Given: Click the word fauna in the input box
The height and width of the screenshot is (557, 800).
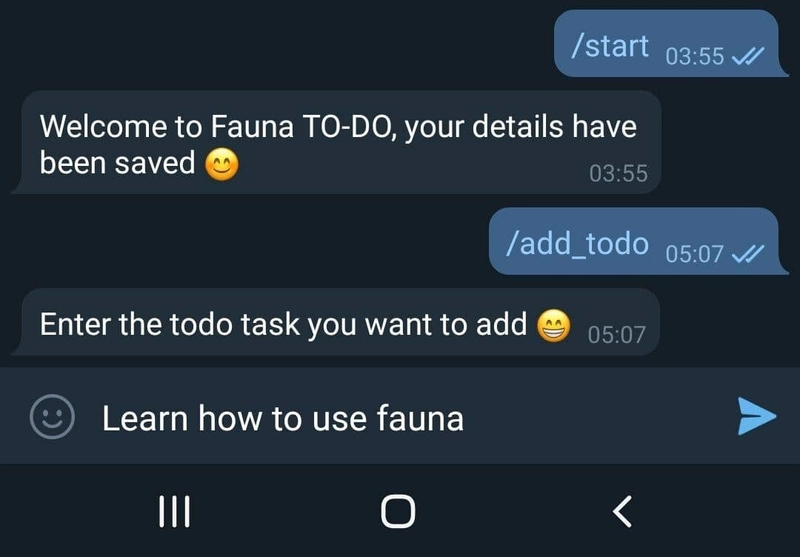Looking at the screenshot, I should point(420,418).
